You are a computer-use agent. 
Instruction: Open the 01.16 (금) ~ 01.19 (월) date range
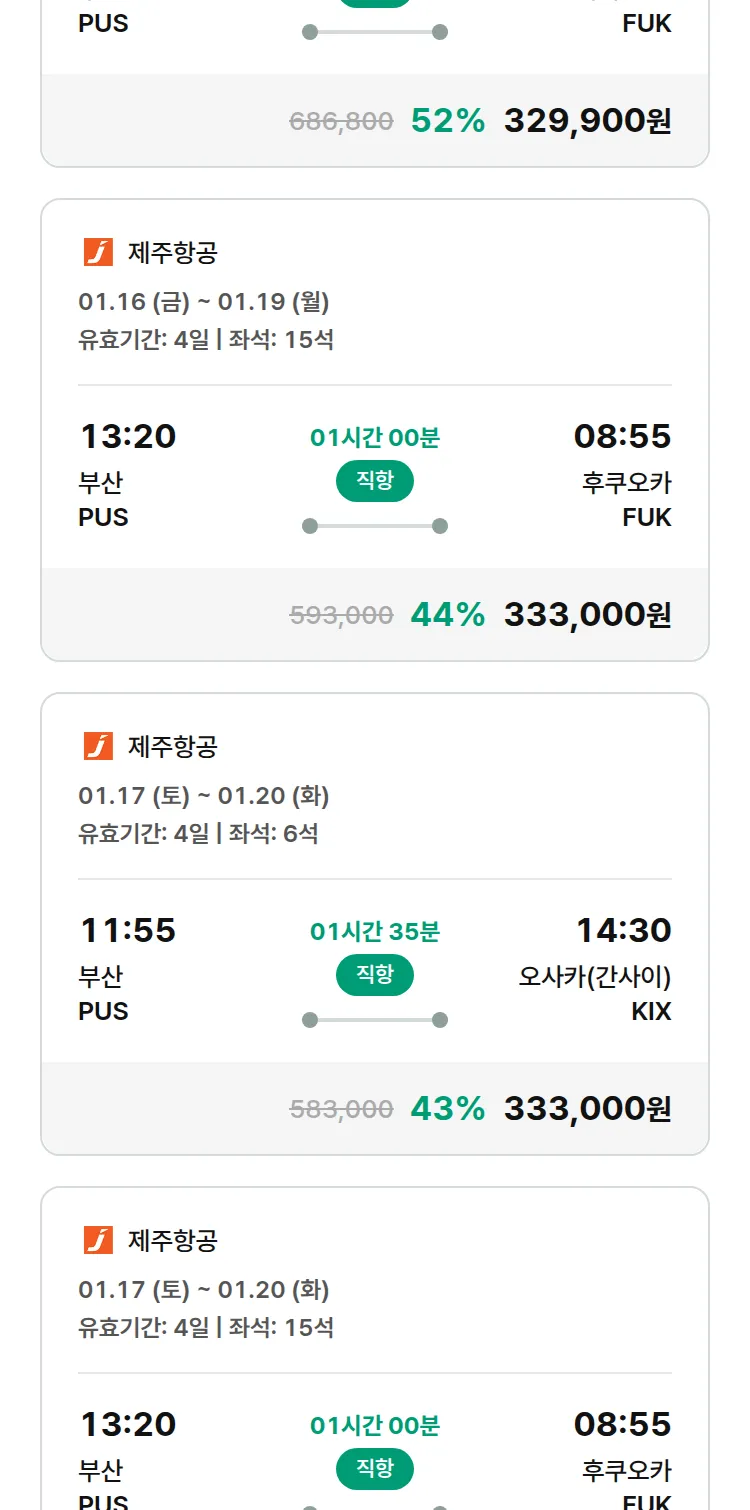coord(204,302)
